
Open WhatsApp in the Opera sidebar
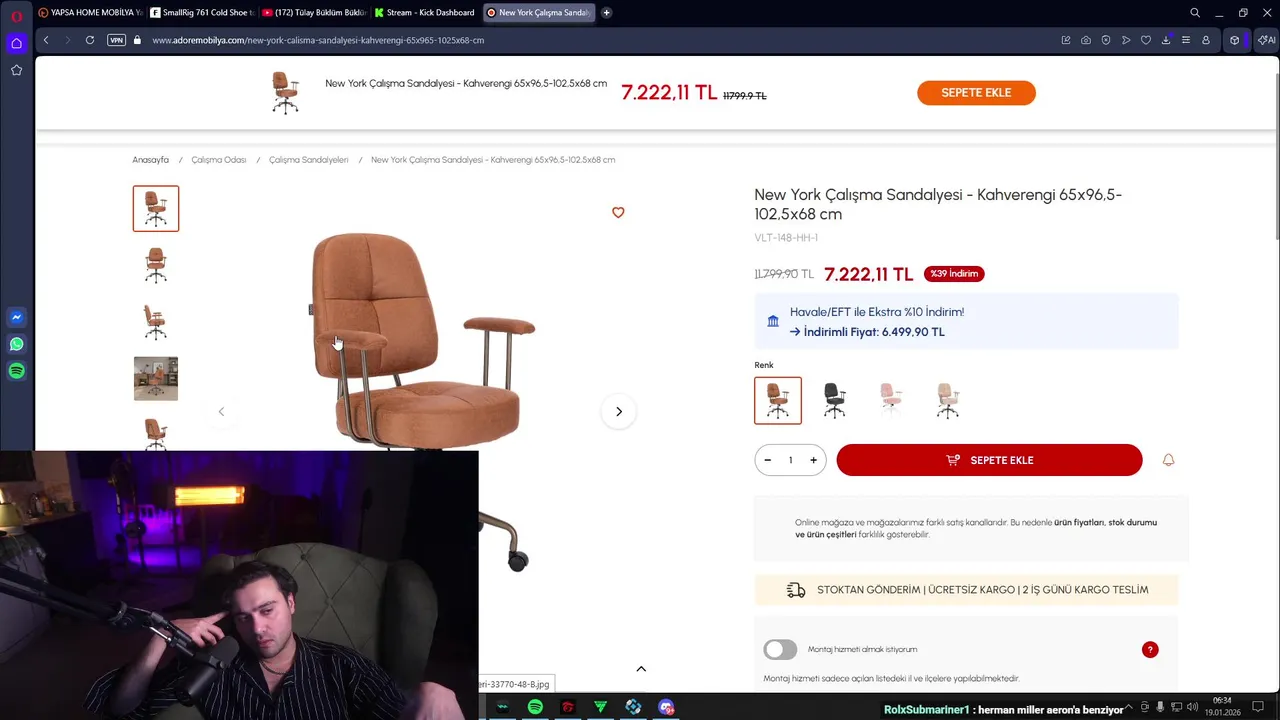16,344
